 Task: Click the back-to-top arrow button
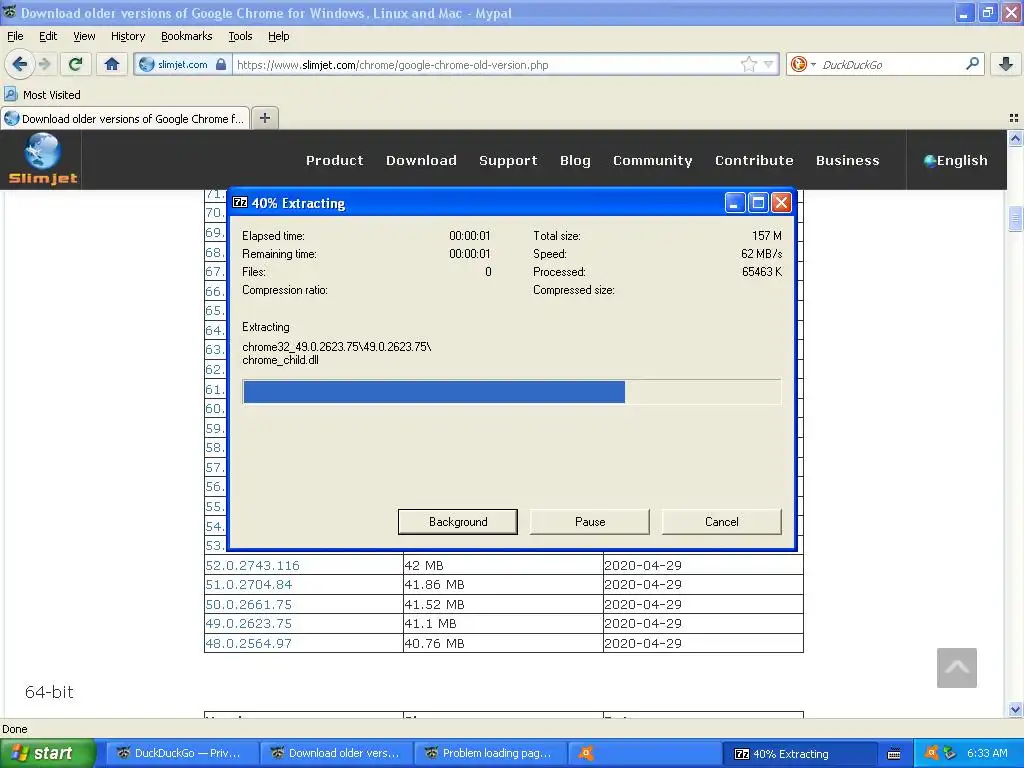click(x=957, y=667)
